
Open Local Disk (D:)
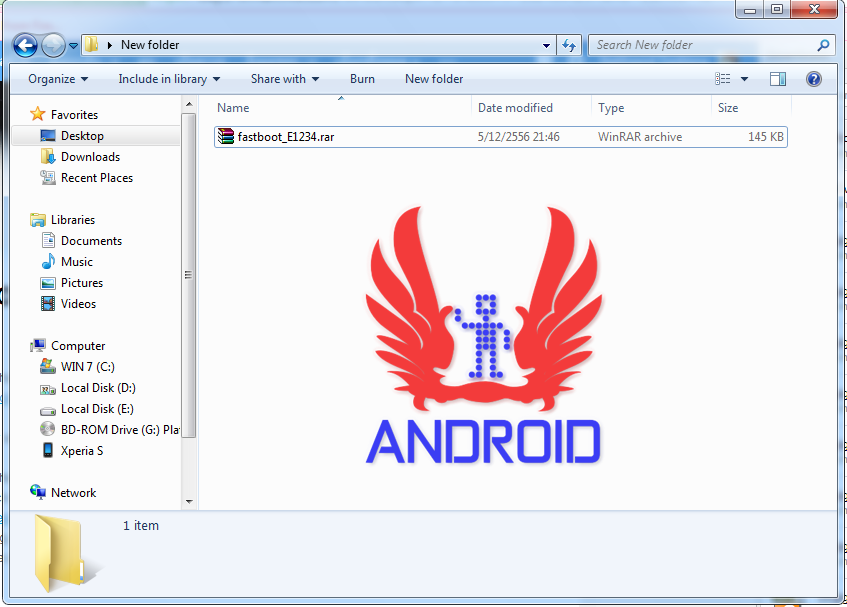coord(98,388)
